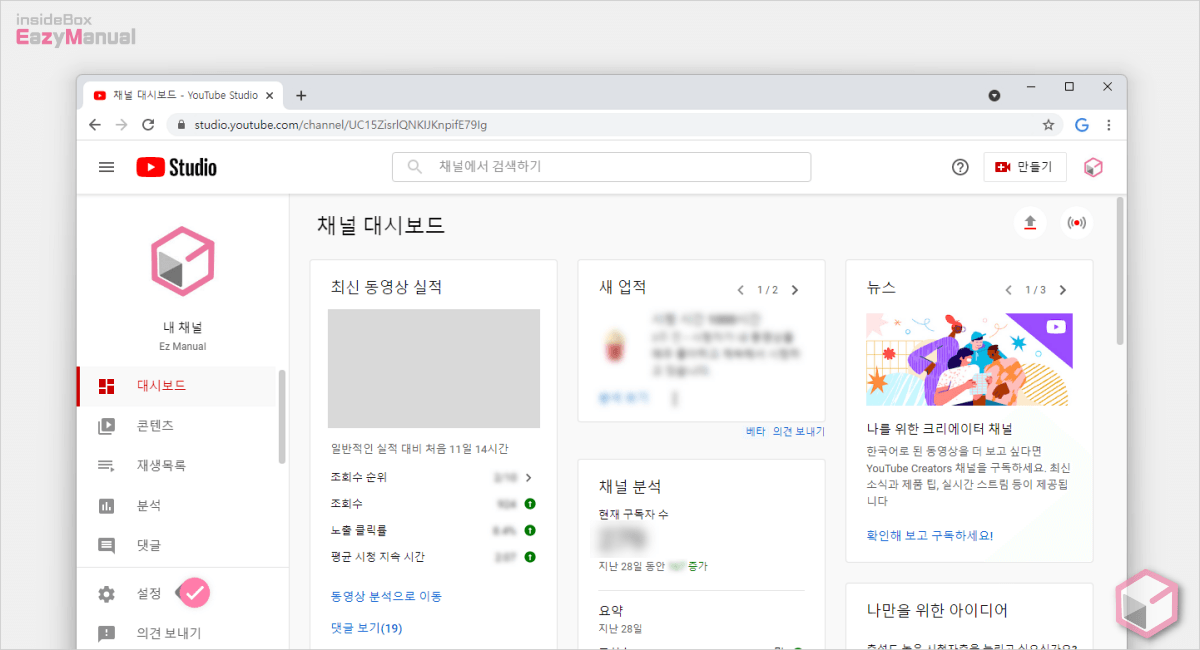Click the comments speech bubble icon
Image resolution: width=1200 pixels, height=650 pixels.
point(106,546)
